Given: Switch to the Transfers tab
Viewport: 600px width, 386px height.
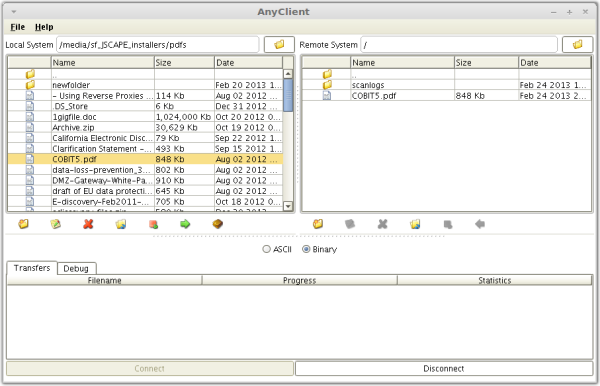Looking at the screenshot, I should click(x=32, y=268).
